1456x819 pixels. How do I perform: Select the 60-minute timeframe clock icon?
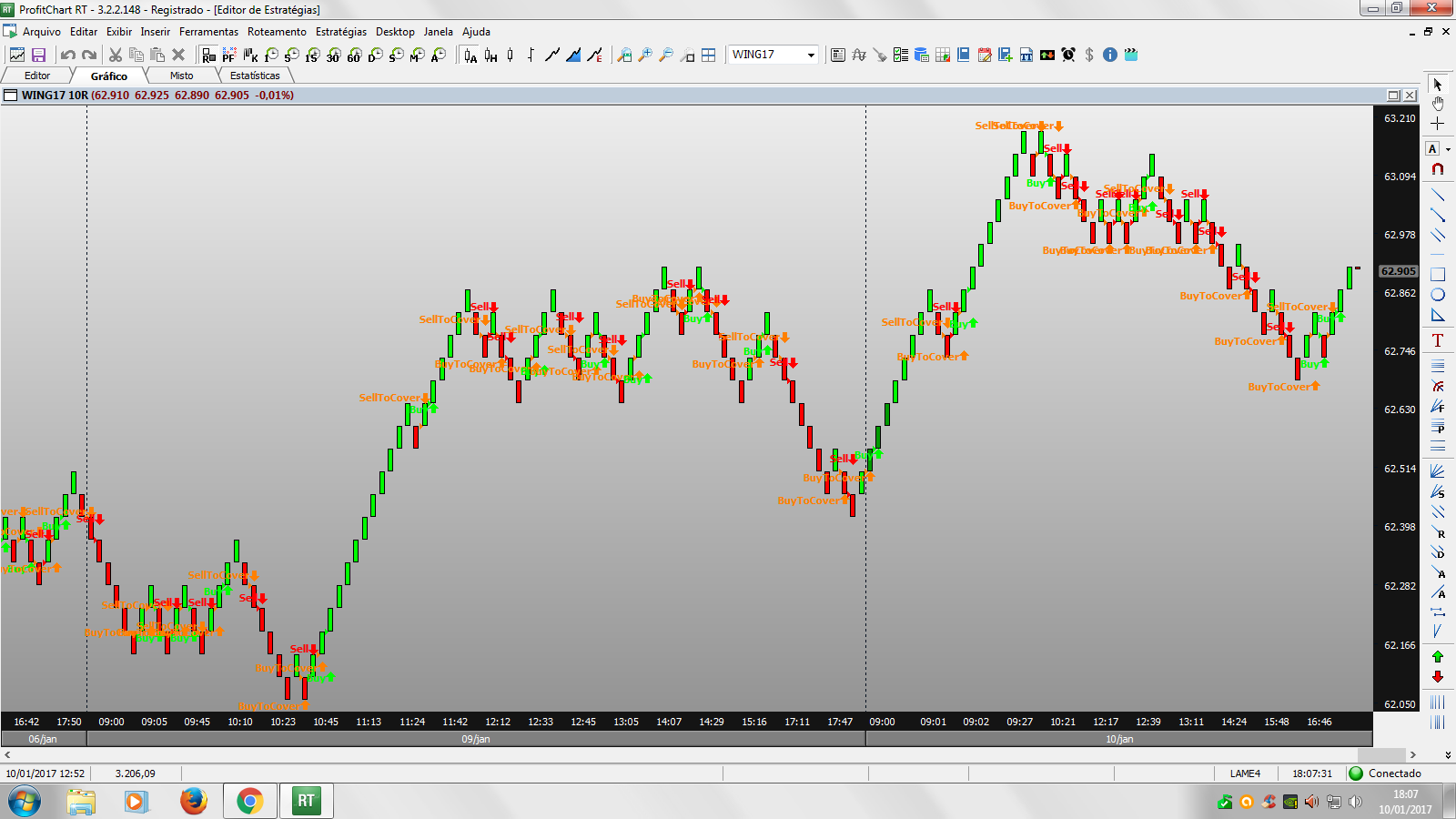click(354, 56)
